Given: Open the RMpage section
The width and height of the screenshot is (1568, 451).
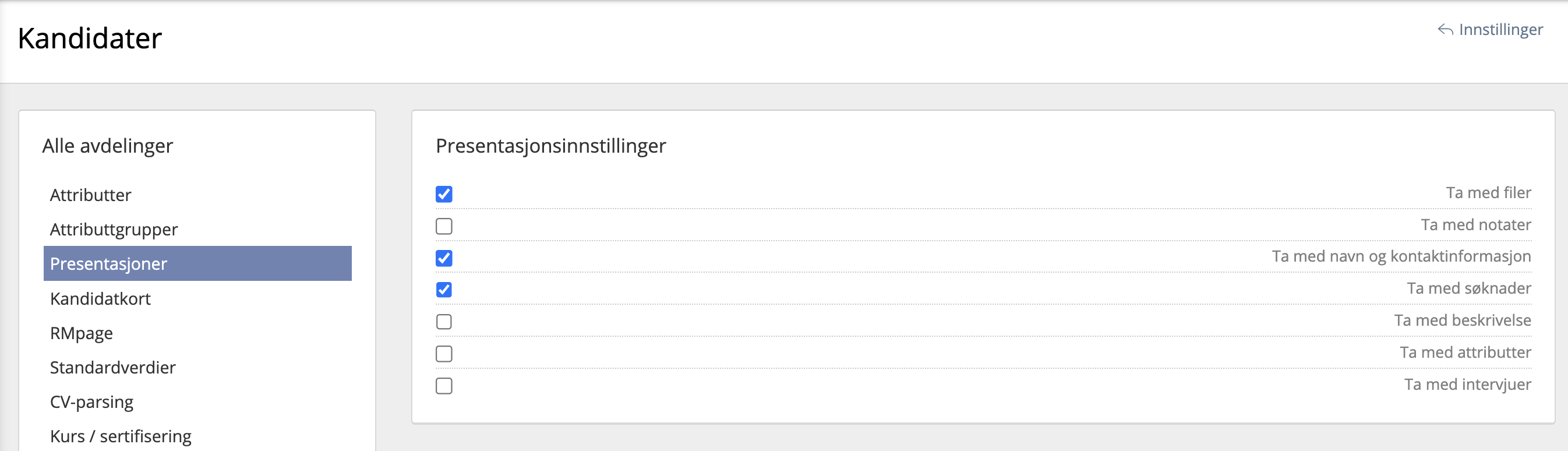Looking at the screenshot, I should tap(82, 333).
